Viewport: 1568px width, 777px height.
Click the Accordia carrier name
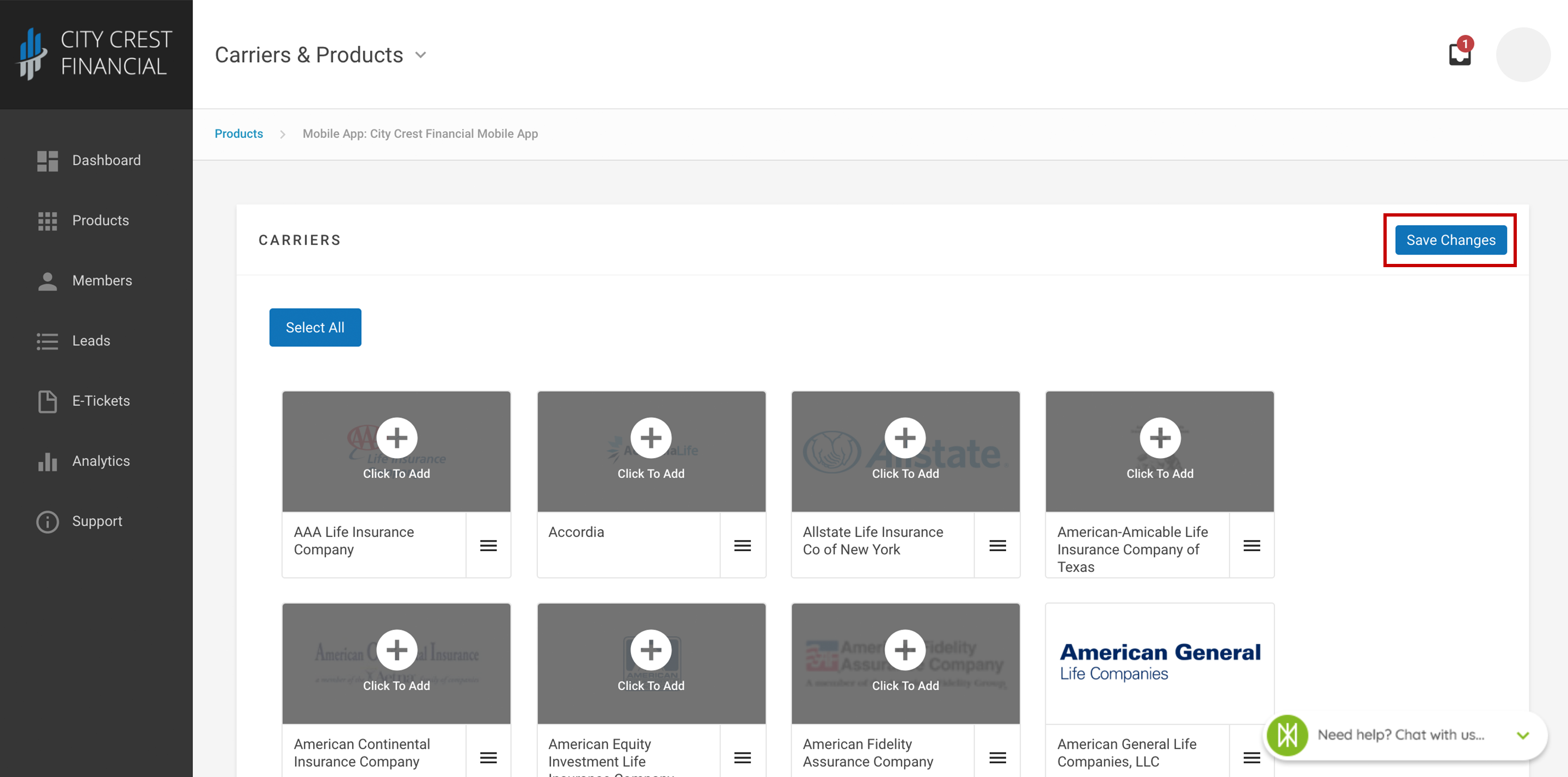576,532
